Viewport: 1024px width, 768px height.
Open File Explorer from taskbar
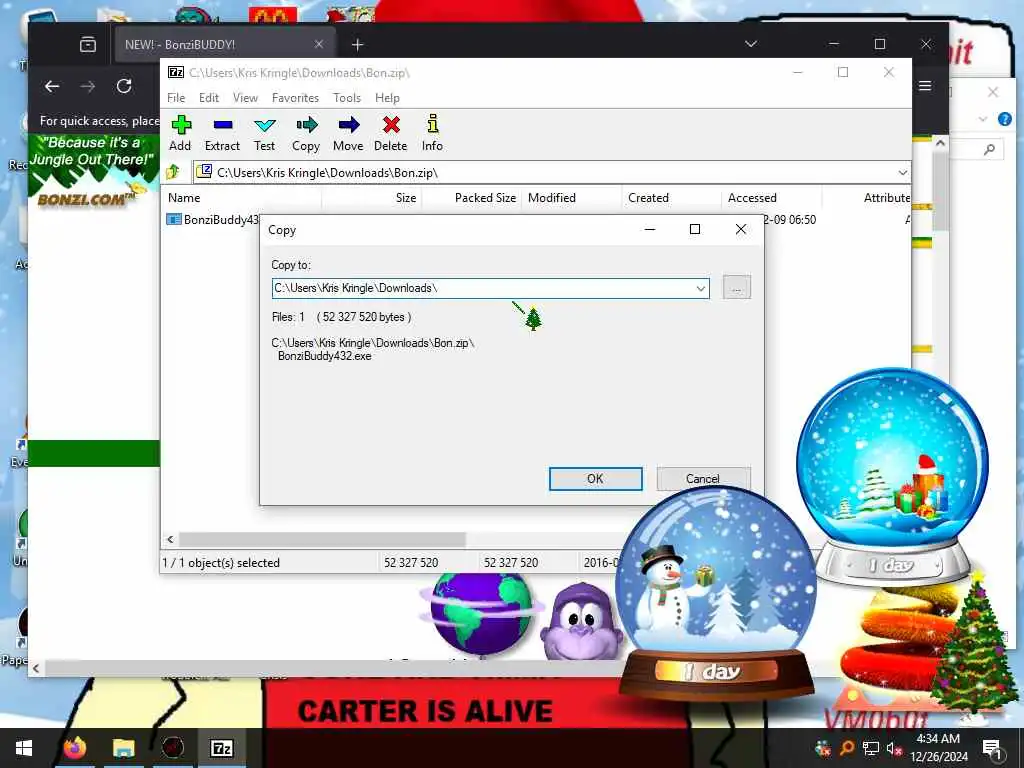tap(123, 748)
